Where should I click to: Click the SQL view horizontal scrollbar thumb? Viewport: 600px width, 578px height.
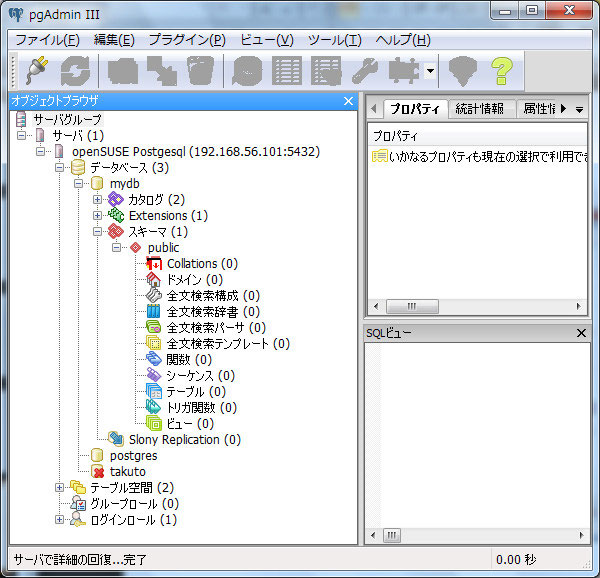pos(391,535)
